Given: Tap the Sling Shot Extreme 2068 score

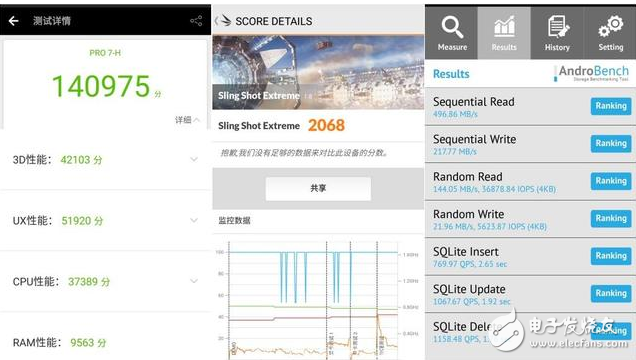Looking at the screenshot, I should pos(326,125).
